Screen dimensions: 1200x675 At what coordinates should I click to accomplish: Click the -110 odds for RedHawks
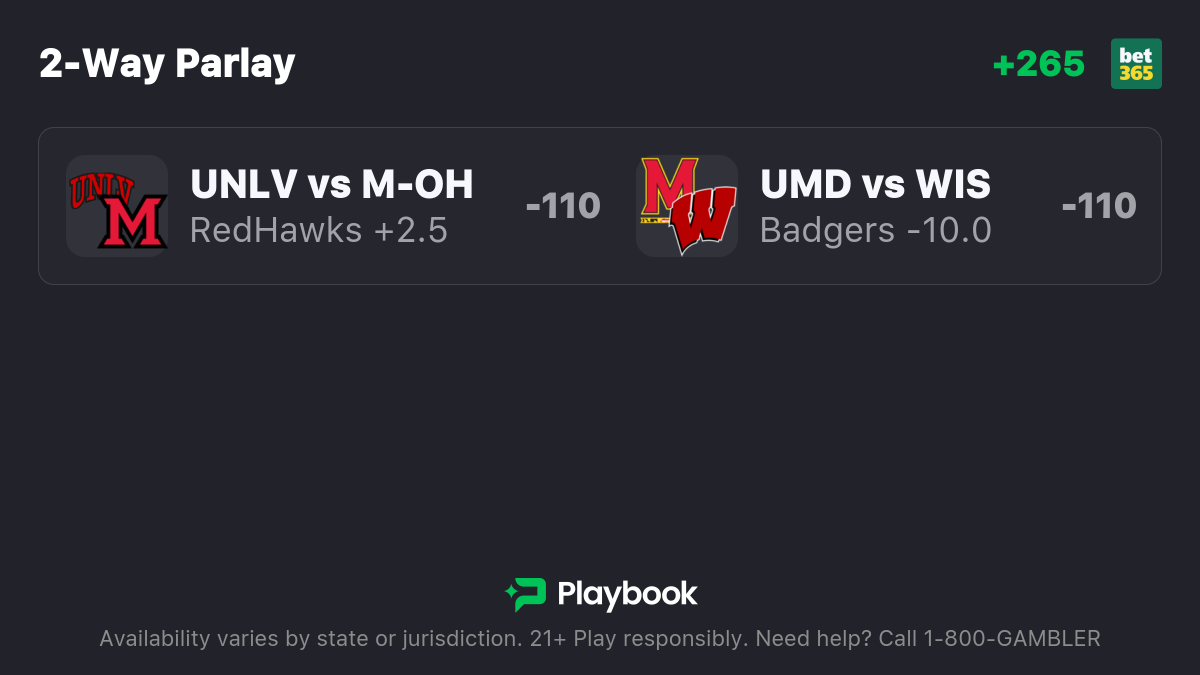tap(563, 206)
